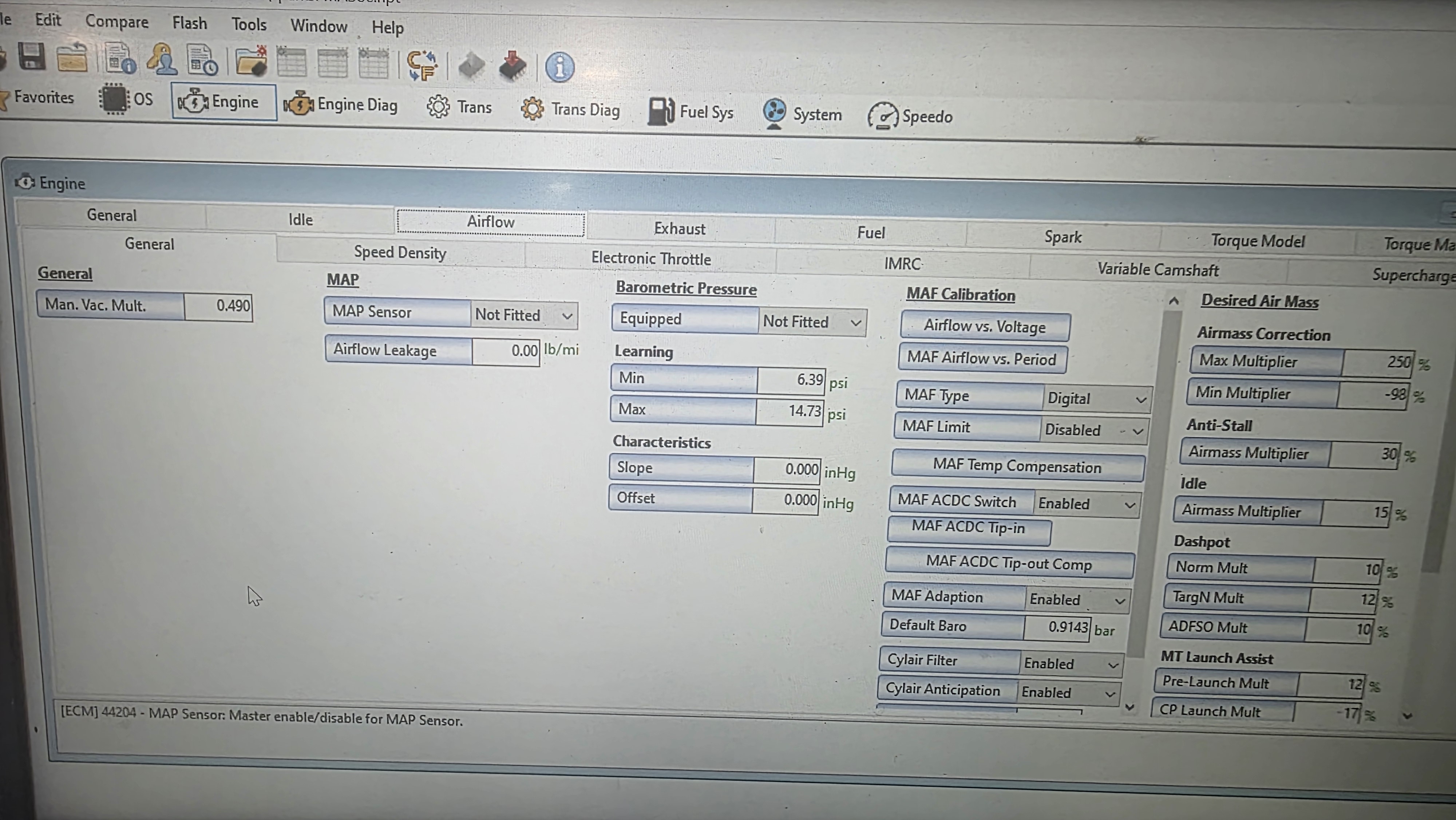Viewport: 1456px width, 820px height.
Task: Click the blue information icon
Action: [559, 67]
